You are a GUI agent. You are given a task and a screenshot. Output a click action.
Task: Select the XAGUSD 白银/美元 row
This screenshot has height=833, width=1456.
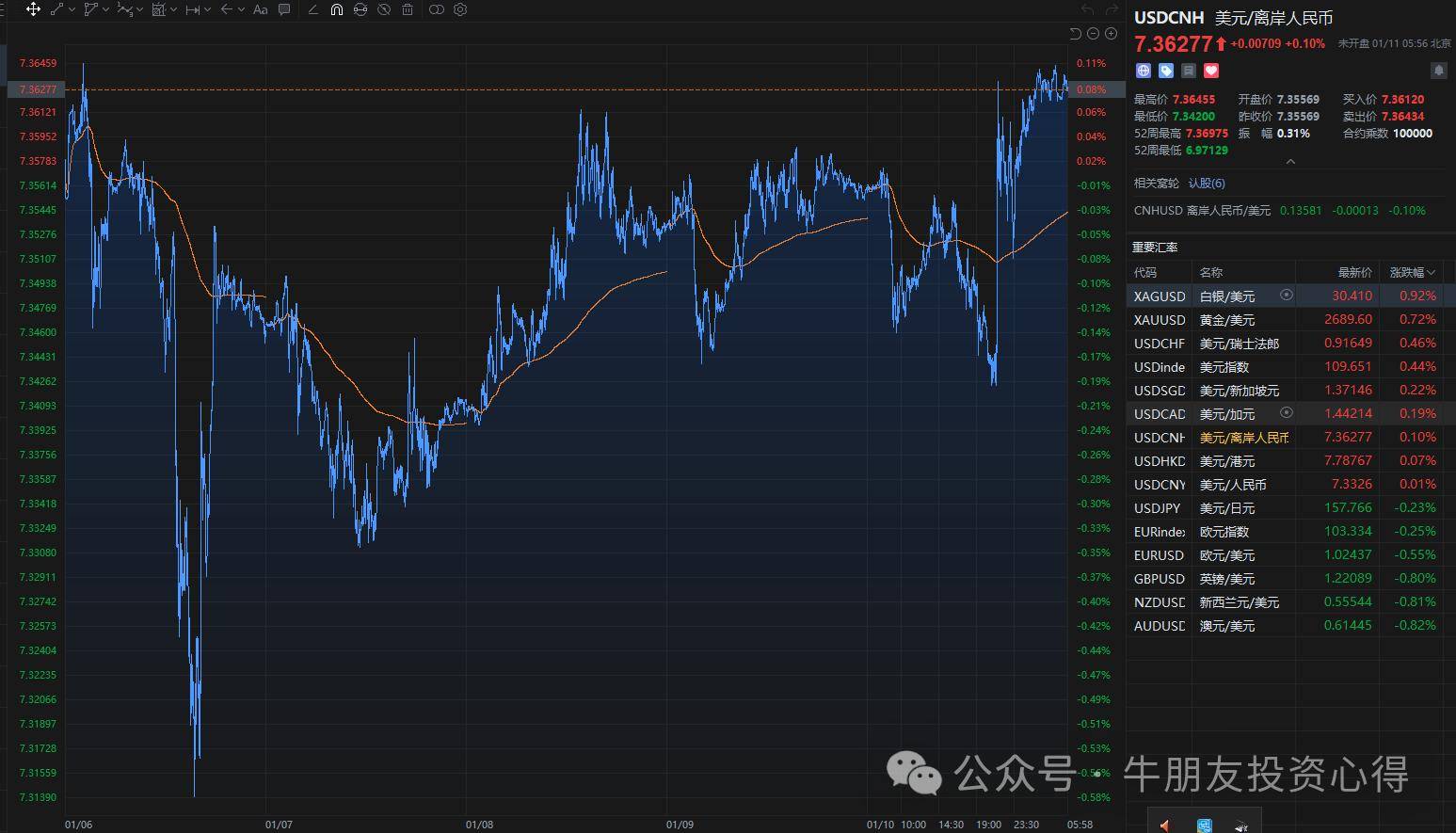[x=1290, y=296]
